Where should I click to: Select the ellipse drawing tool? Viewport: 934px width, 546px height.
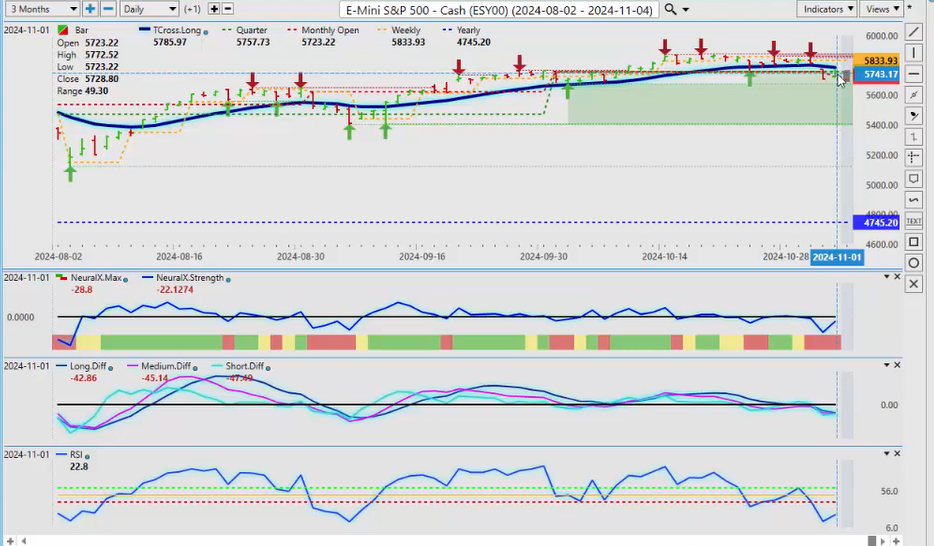(913, 263)
